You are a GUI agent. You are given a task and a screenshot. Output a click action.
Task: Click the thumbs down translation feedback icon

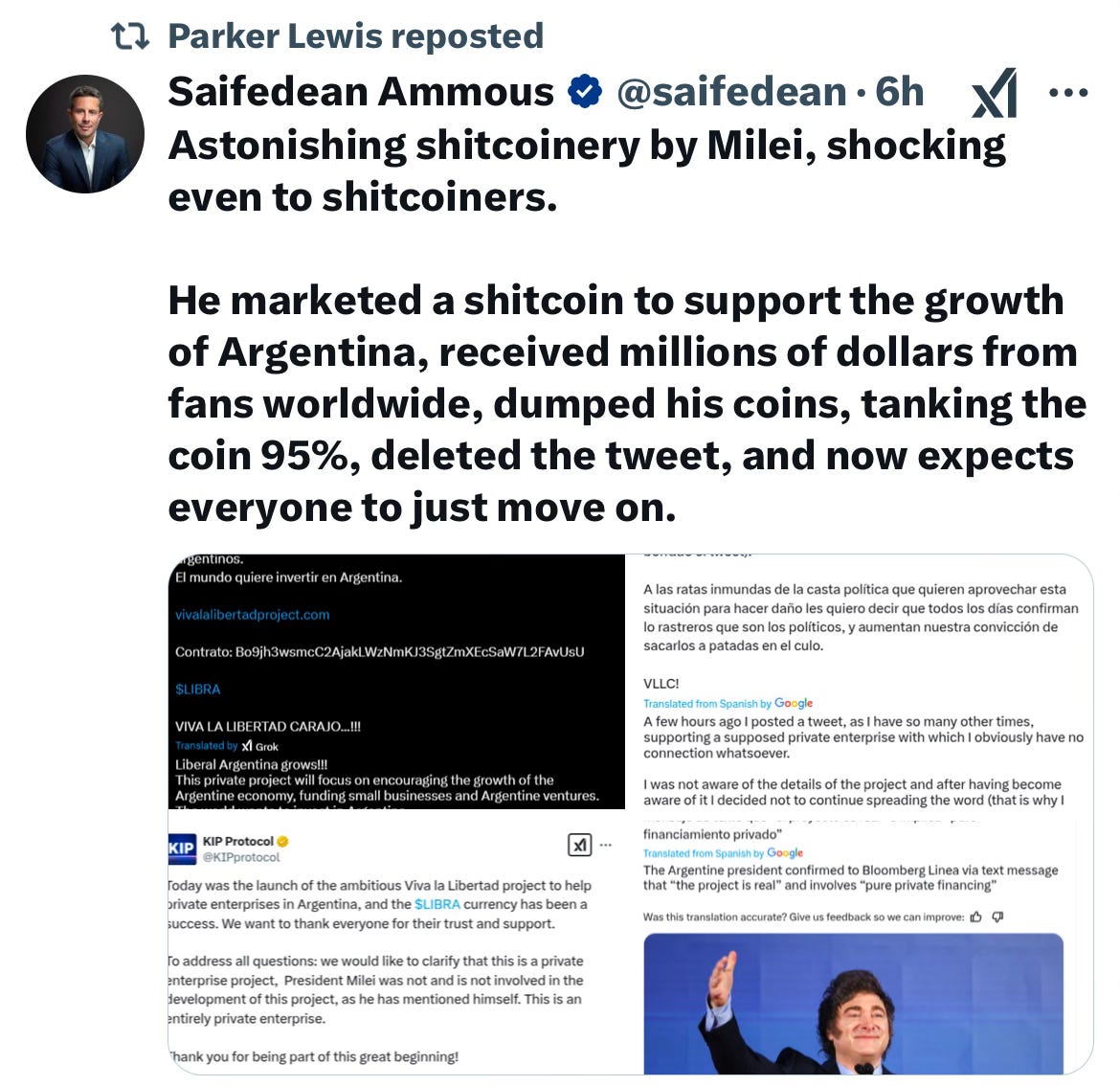997,916
